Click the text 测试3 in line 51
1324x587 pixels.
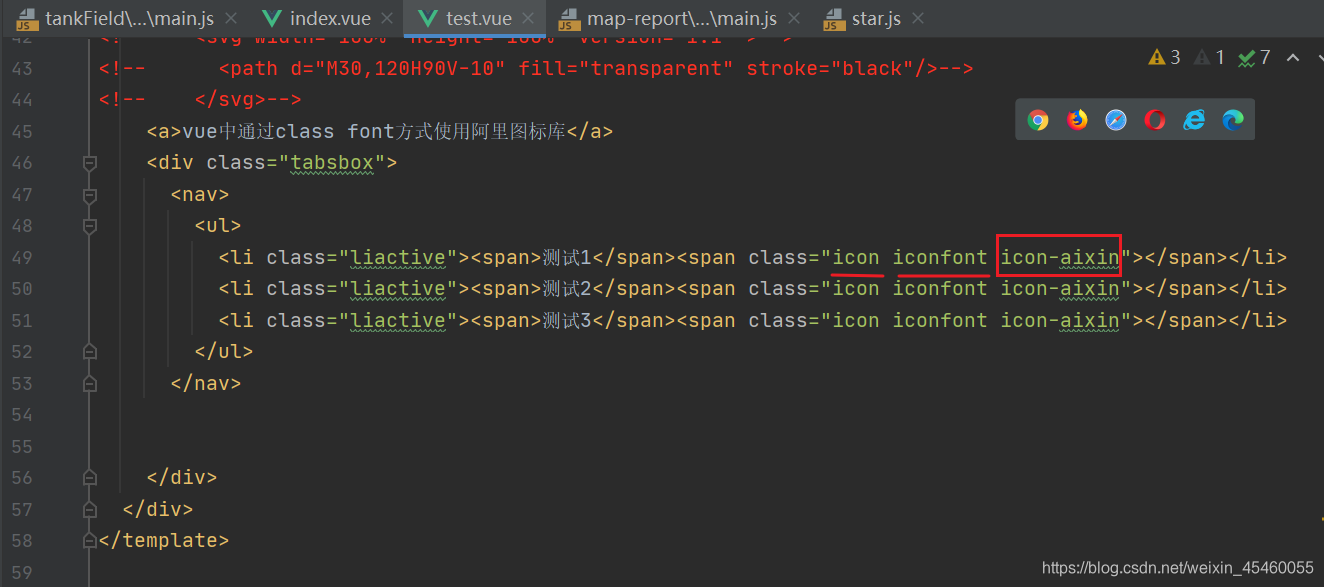(568, 321)
